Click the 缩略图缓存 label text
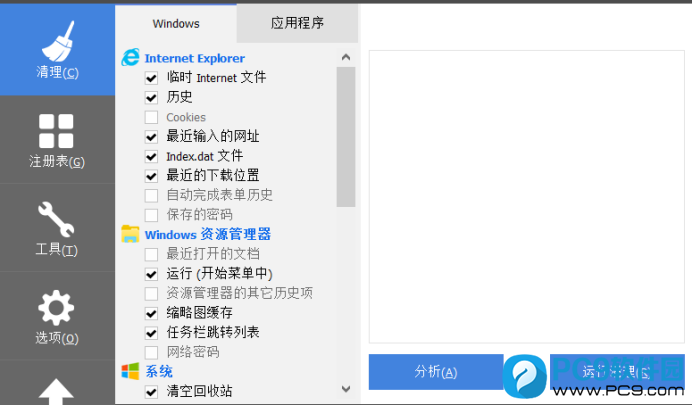Screen dimensions: 693x406 (199, 313)
